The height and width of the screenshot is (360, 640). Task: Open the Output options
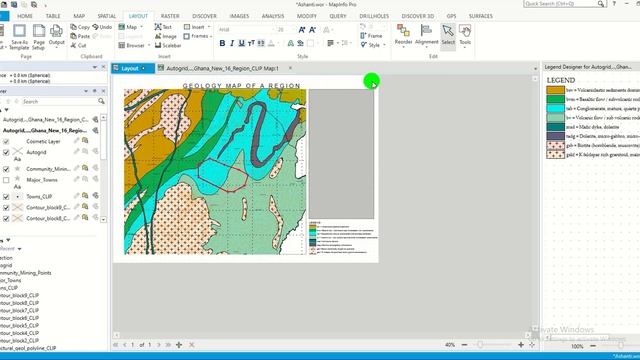tap(56, 36)
